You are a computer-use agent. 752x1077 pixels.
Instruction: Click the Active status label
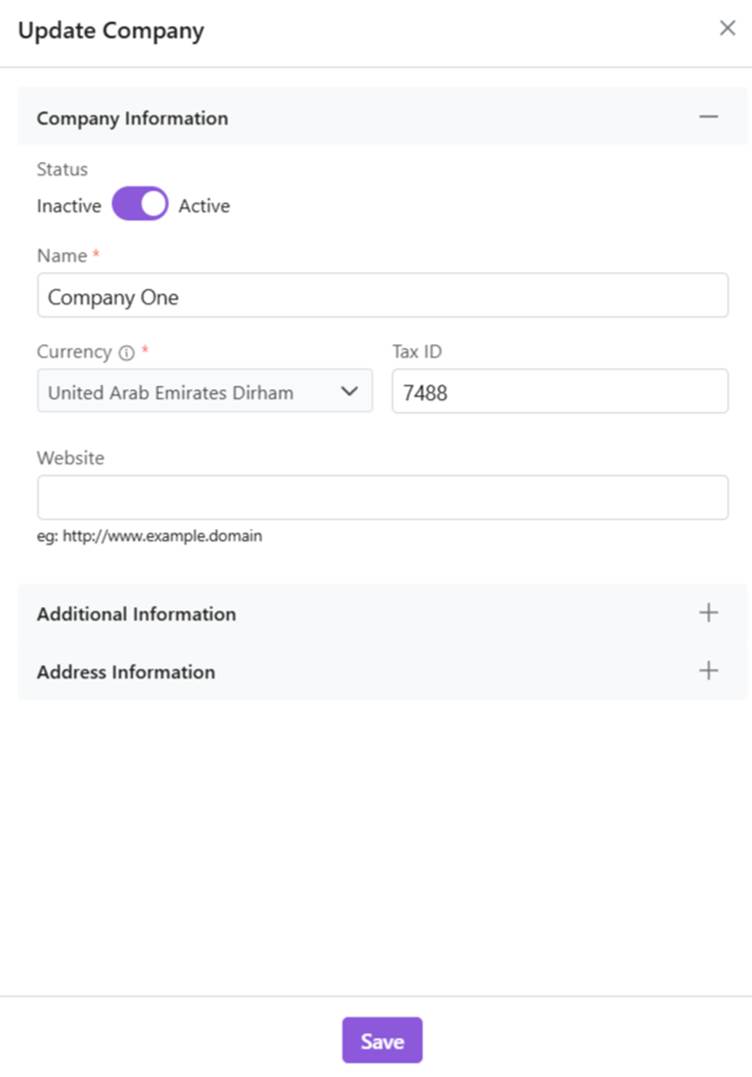click(204, 206)
